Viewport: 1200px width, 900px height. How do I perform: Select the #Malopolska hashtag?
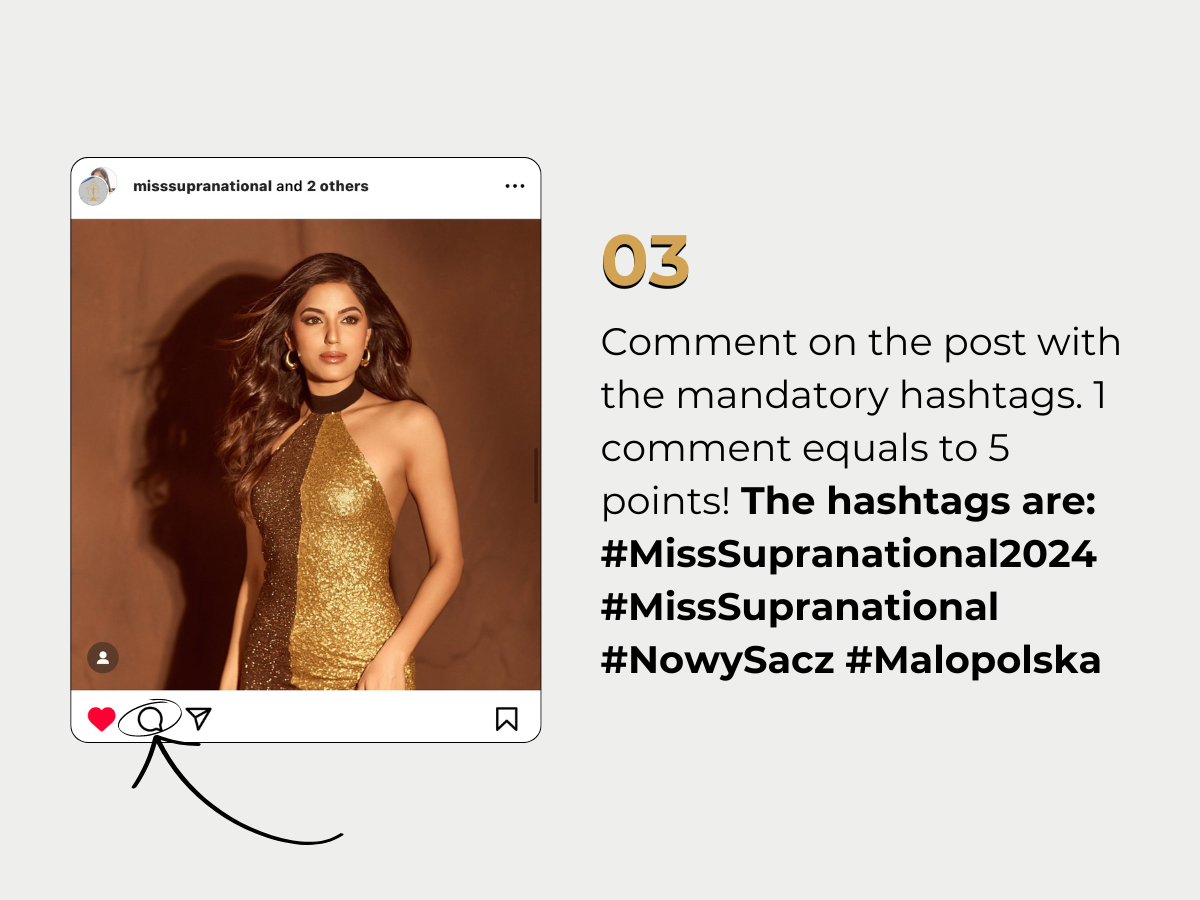click(973, 660)
